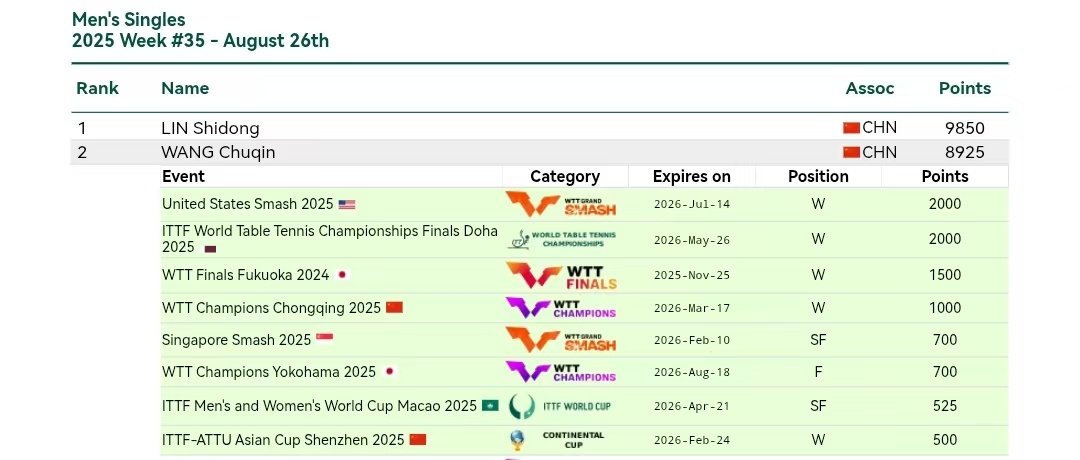Click the ITTF World Cup logo
Viewport: 1080px width, 460px height.
[x=560, y=406]
